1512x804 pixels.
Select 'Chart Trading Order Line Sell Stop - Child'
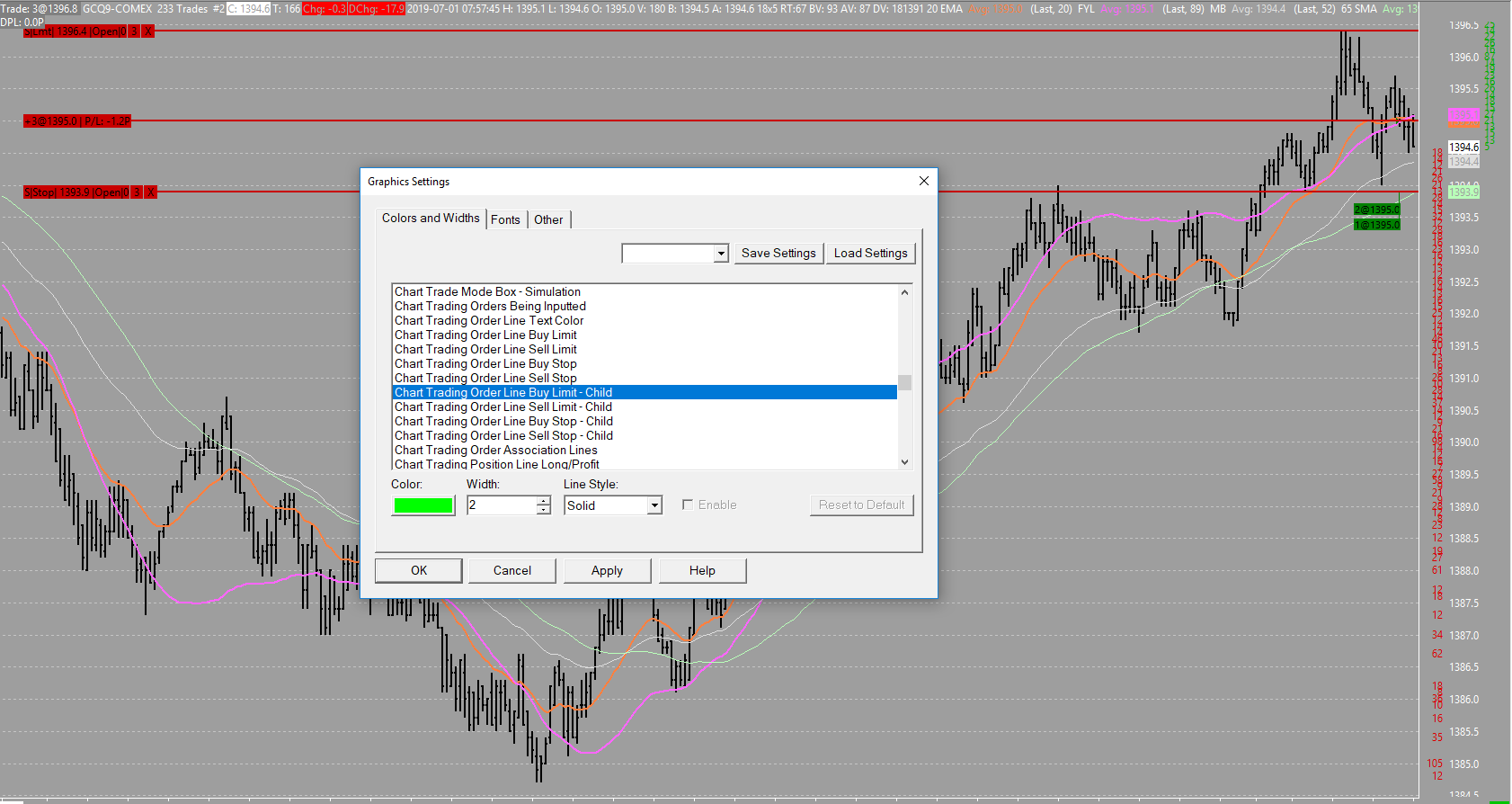click(645, 436)
